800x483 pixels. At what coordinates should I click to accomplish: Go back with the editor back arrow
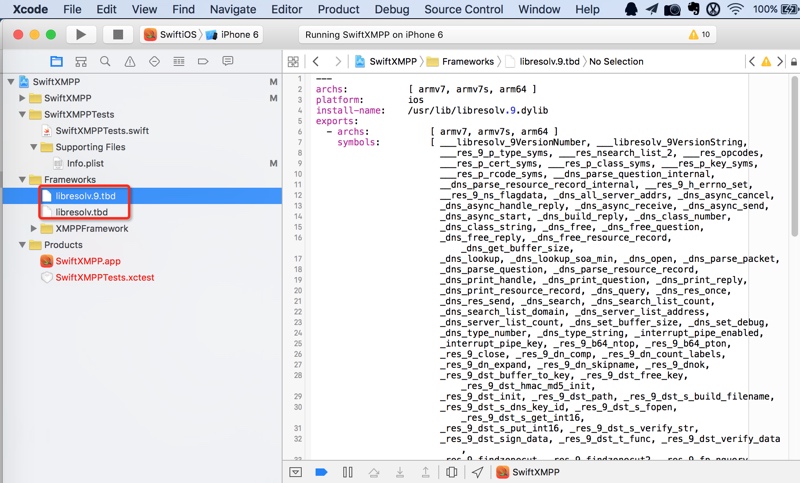click(316, 62)
